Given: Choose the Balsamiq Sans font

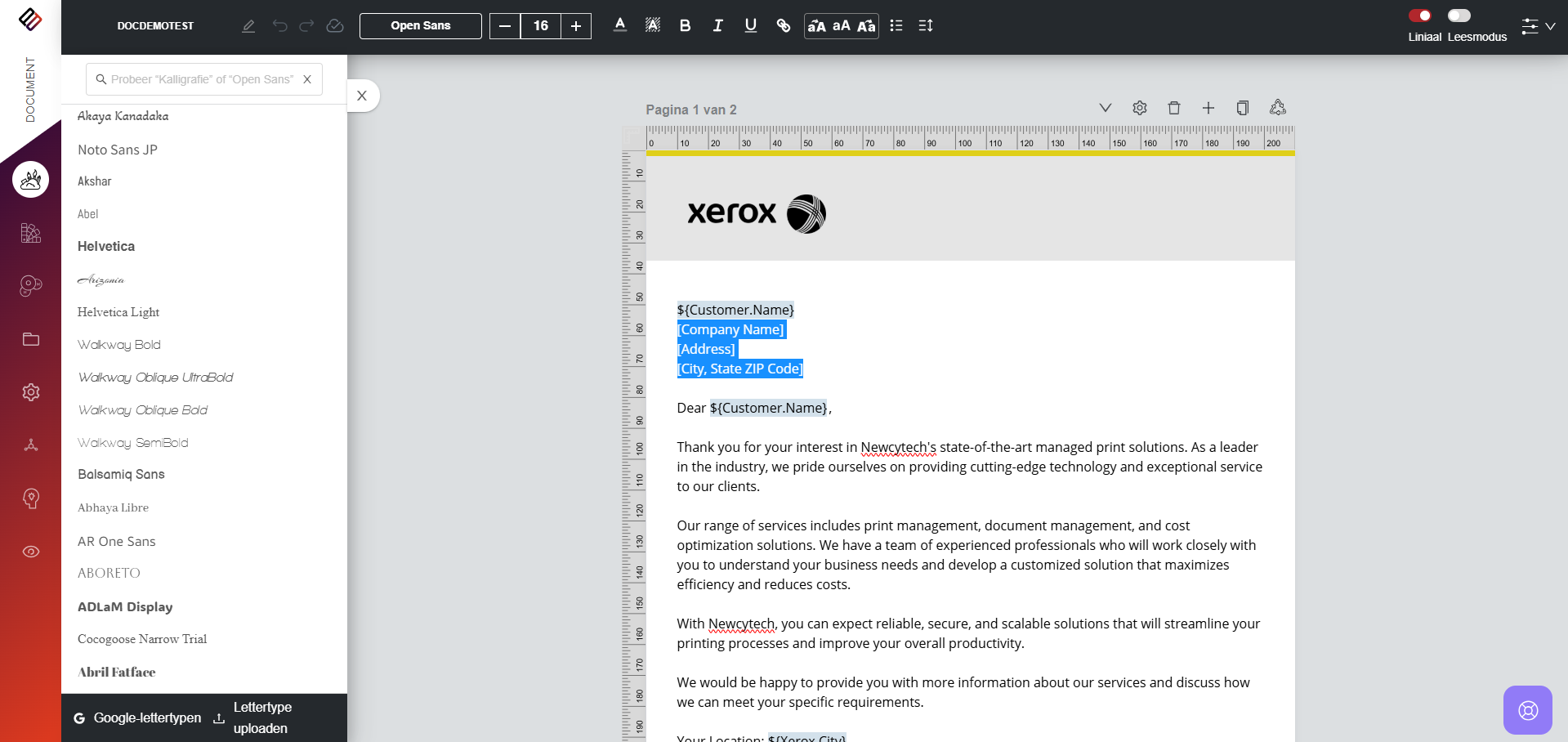Looking at the screenshot, I should (121, 474).
